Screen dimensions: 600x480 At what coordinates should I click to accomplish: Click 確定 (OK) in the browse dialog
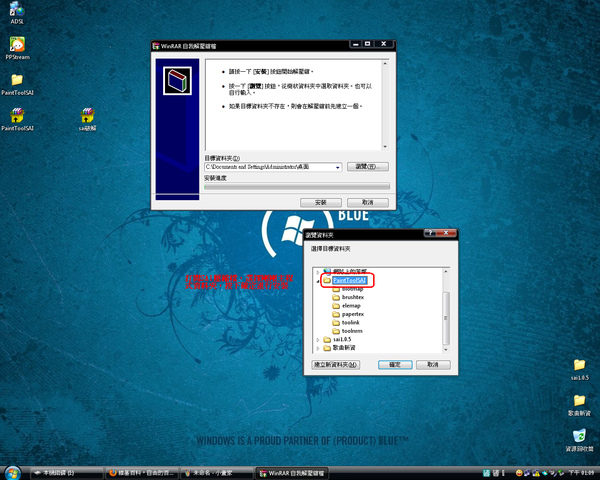(395, 364)
